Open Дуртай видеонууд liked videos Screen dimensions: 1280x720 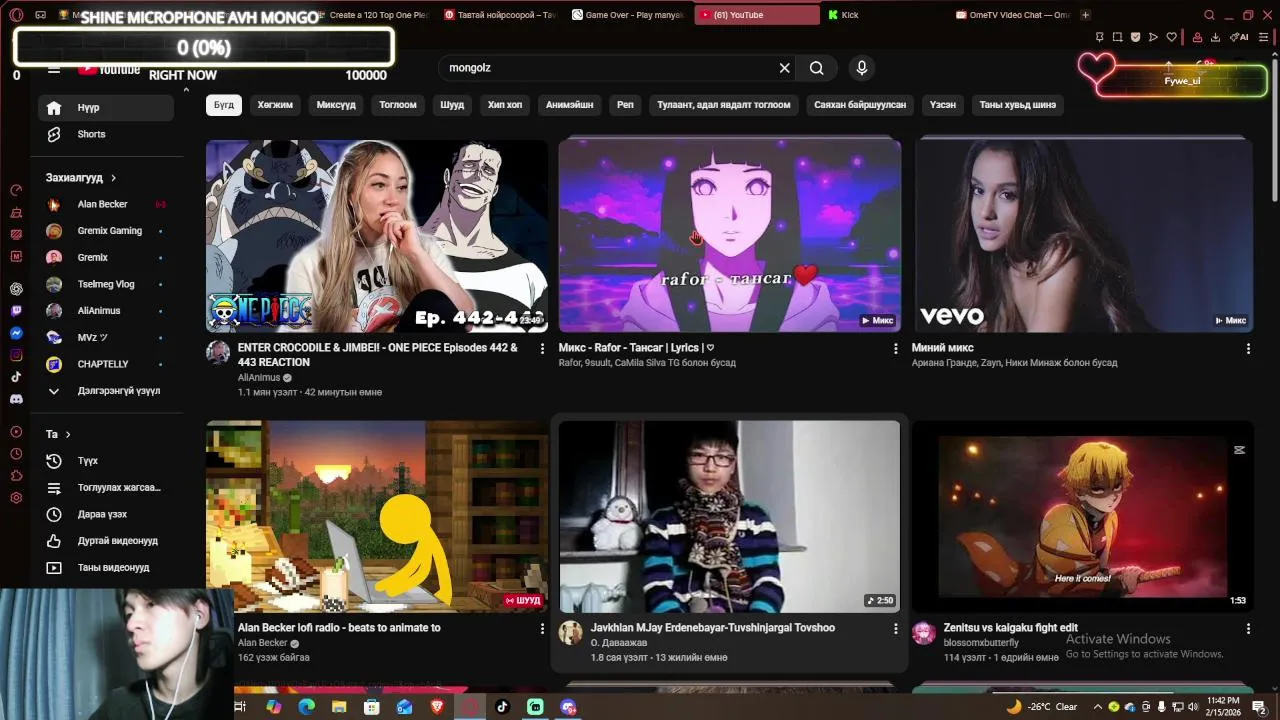[x=106, y=541]
